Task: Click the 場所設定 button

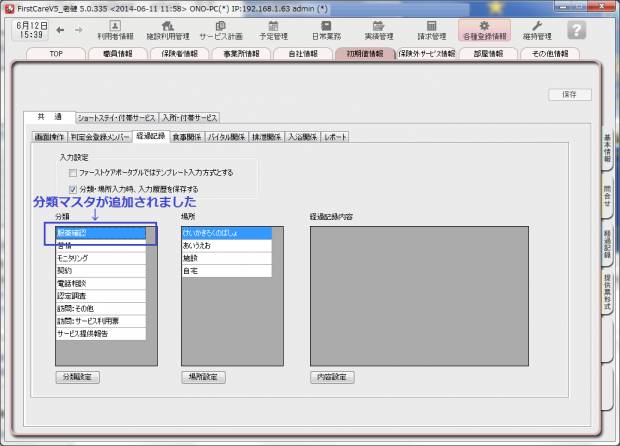Action: pos(203,377)
